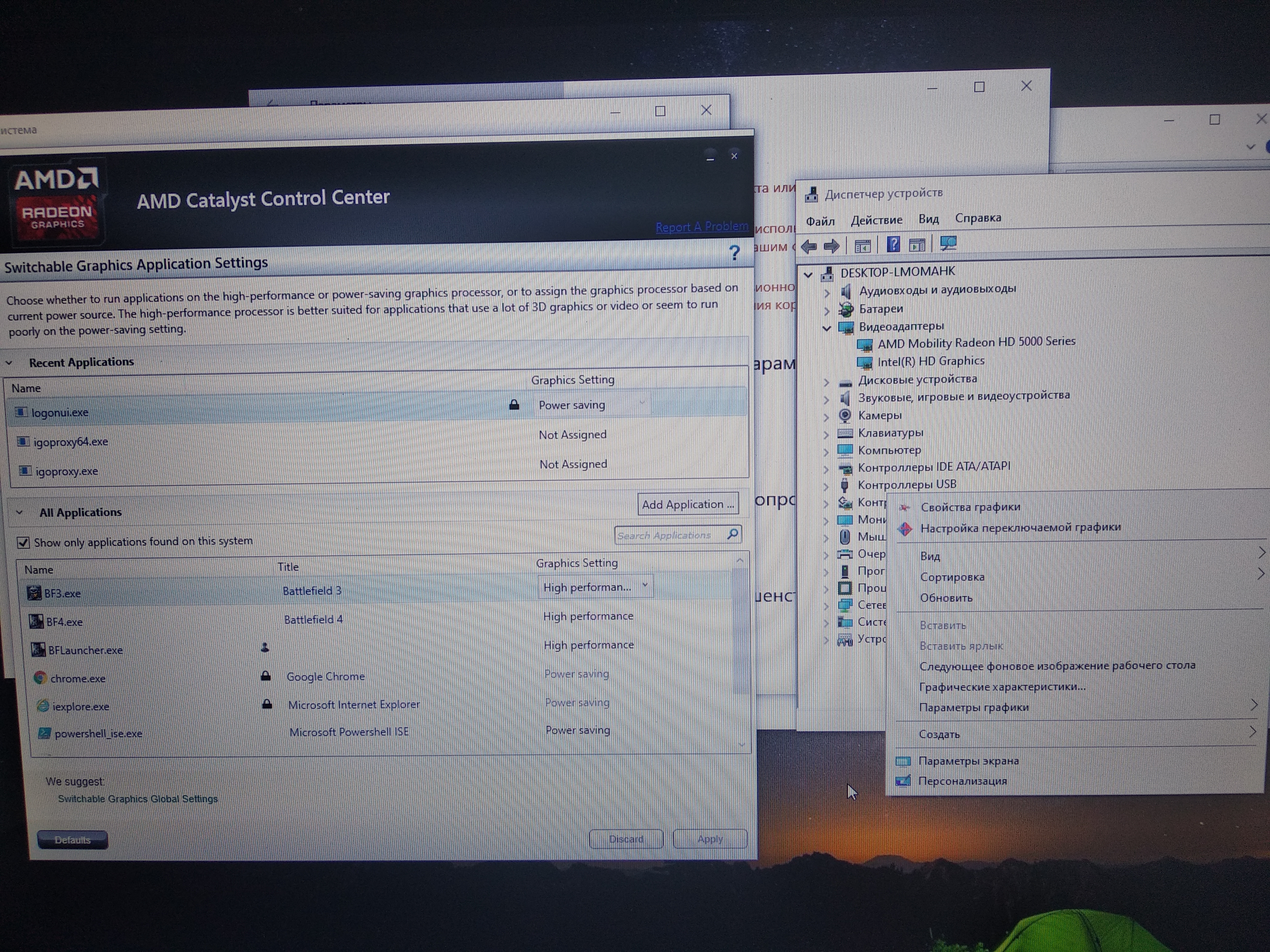The width and height of the screenshot is (1270, 952).
Task: Click the Intel(R) HD Graphics adapter icon
Action: click(x=865, y=362)
